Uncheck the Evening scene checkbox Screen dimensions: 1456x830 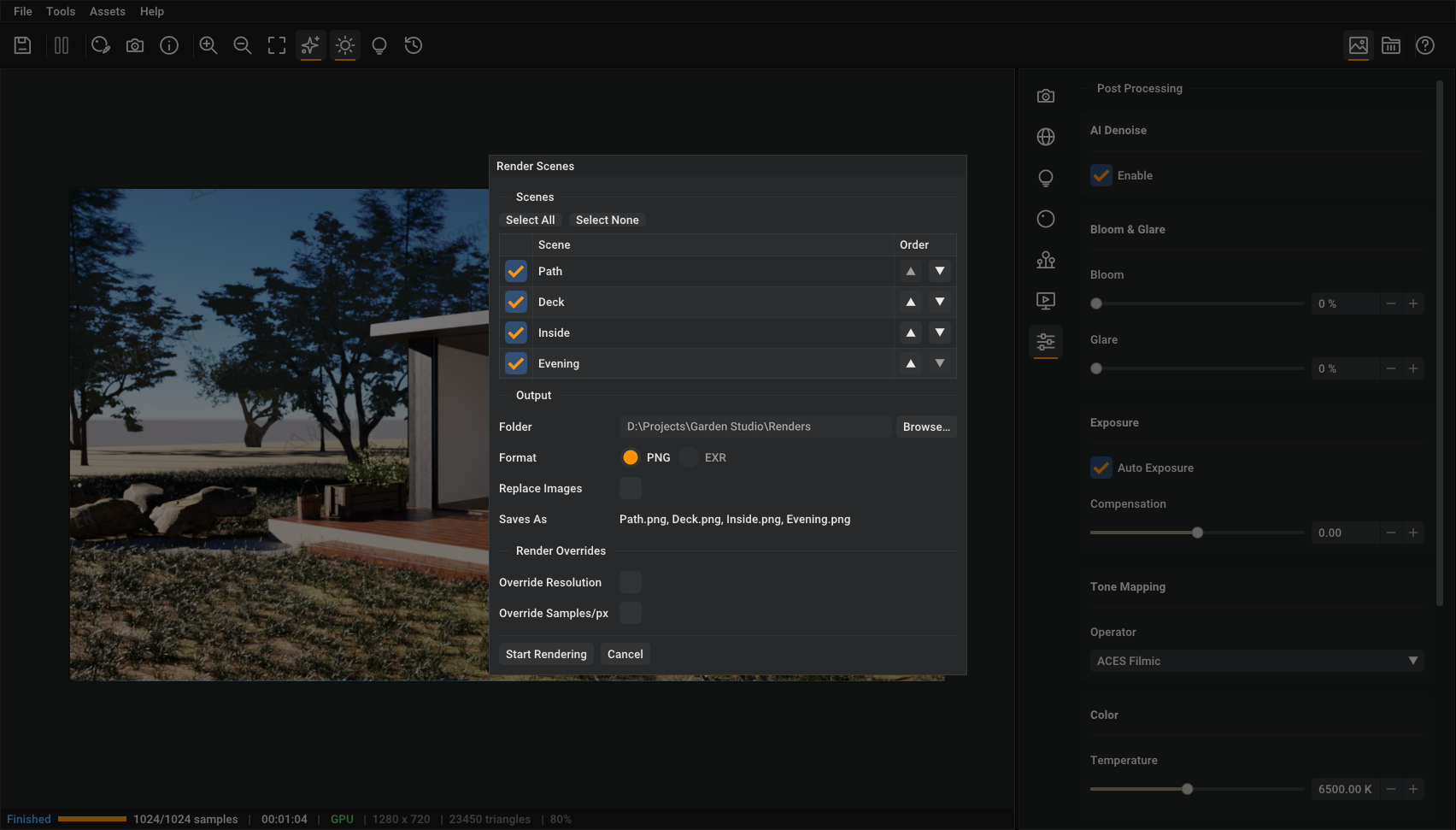(516, 363)
